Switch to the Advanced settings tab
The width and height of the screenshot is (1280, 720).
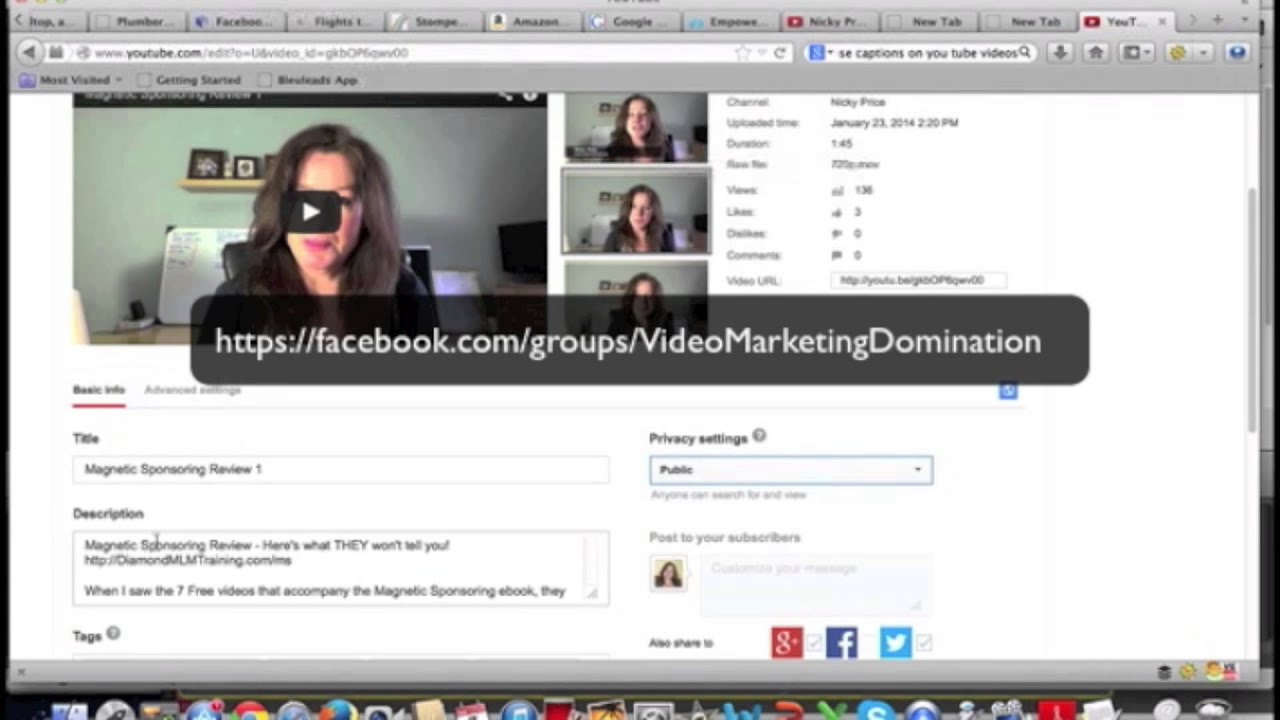pos(192,389)
